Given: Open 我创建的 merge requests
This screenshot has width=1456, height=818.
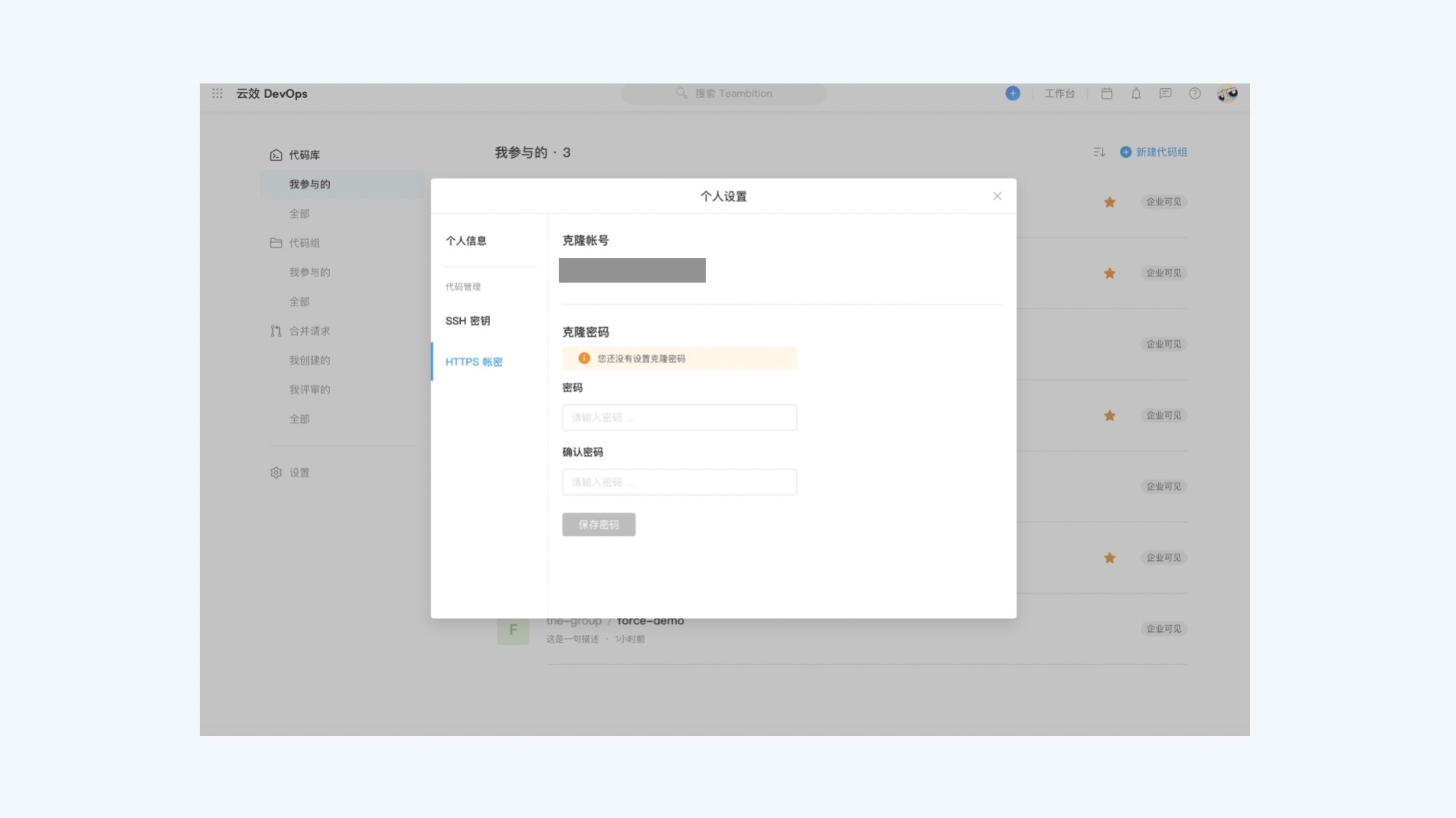Looking at the screenshot, I should point(309,361).
